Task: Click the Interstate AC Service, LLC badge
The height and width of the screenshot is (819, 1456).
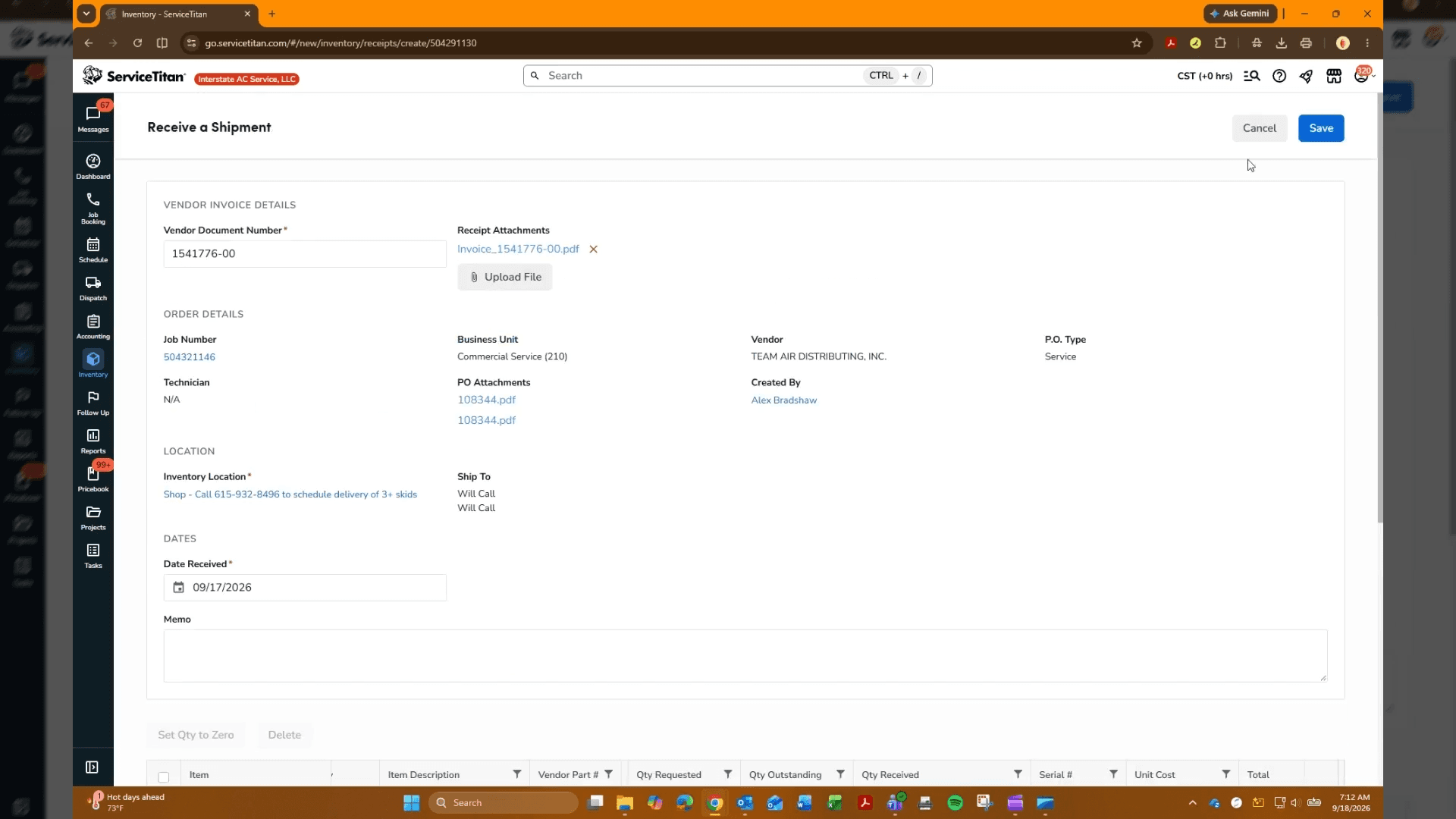Action: (x=247, y=79)
